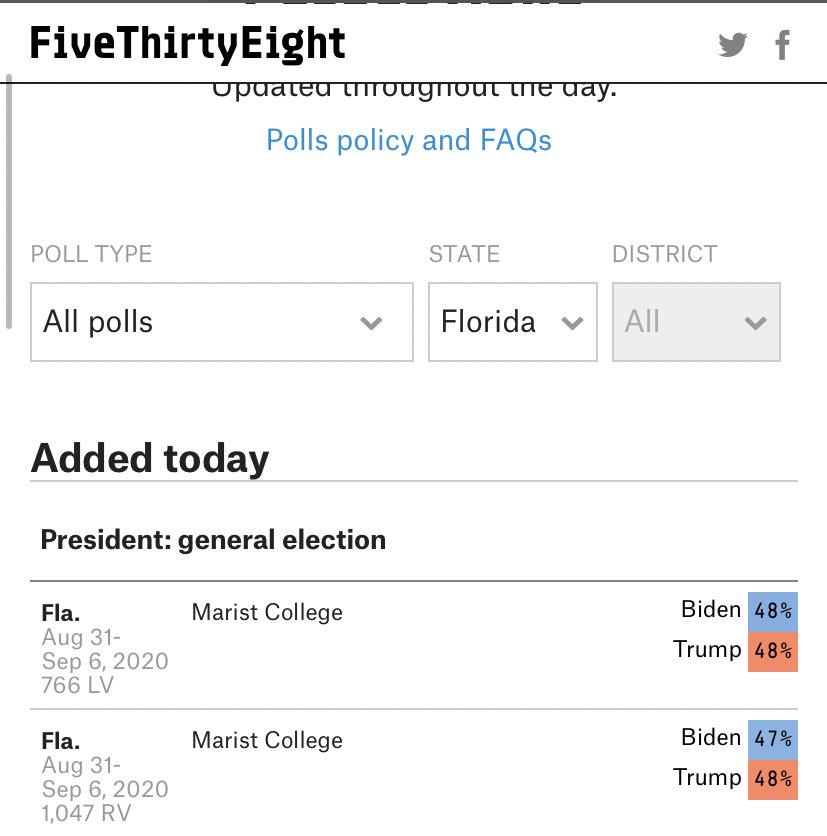Select the Marist College 1,047 RV poll

(266, 741)
